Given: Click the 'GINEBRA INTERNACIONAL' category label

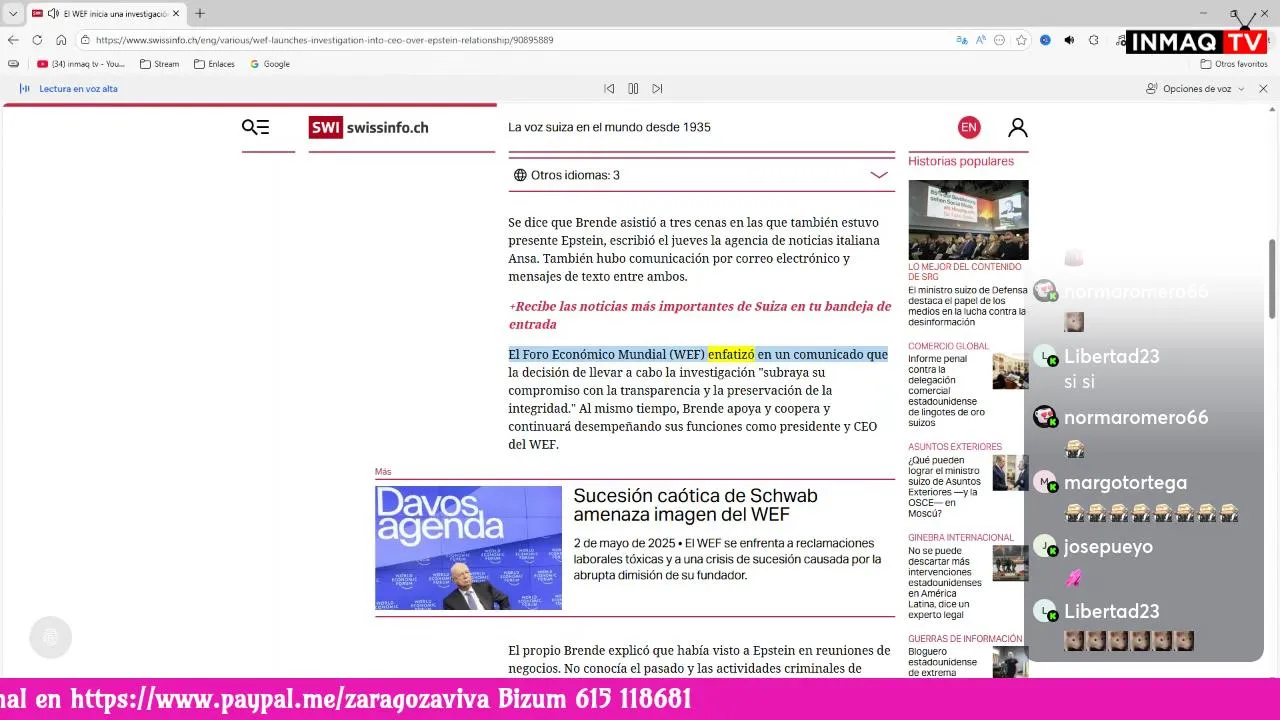Looking at the screenshot, I should point(960,537).
